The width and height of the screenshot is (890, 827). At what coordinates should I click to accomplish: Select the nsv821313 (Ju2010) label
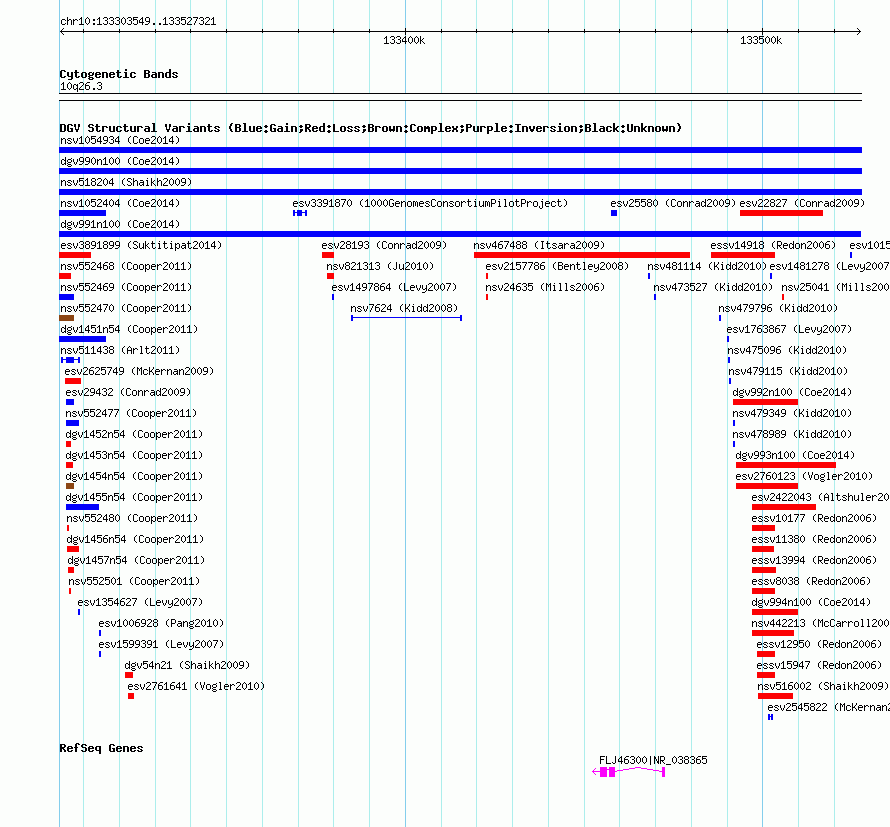pyautogui.click(x=380, y=266)
